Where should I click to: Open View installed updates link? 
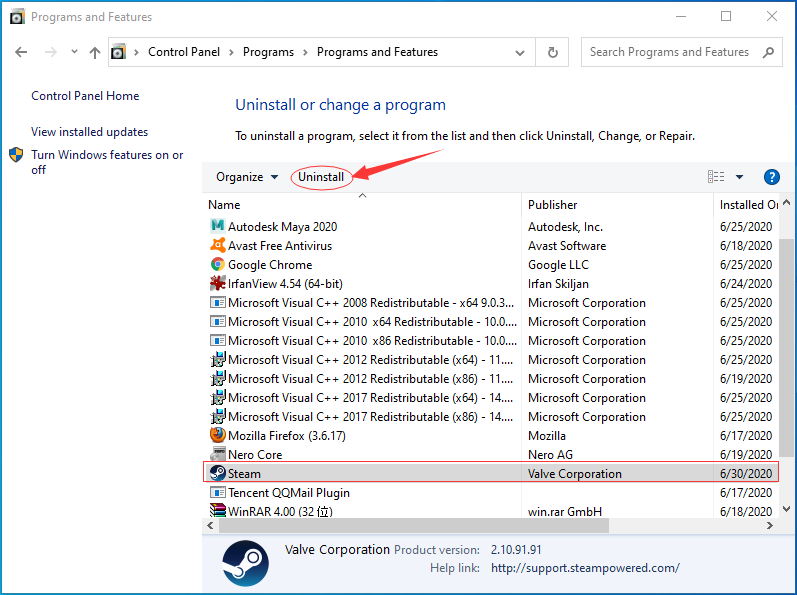pos(89,132)
